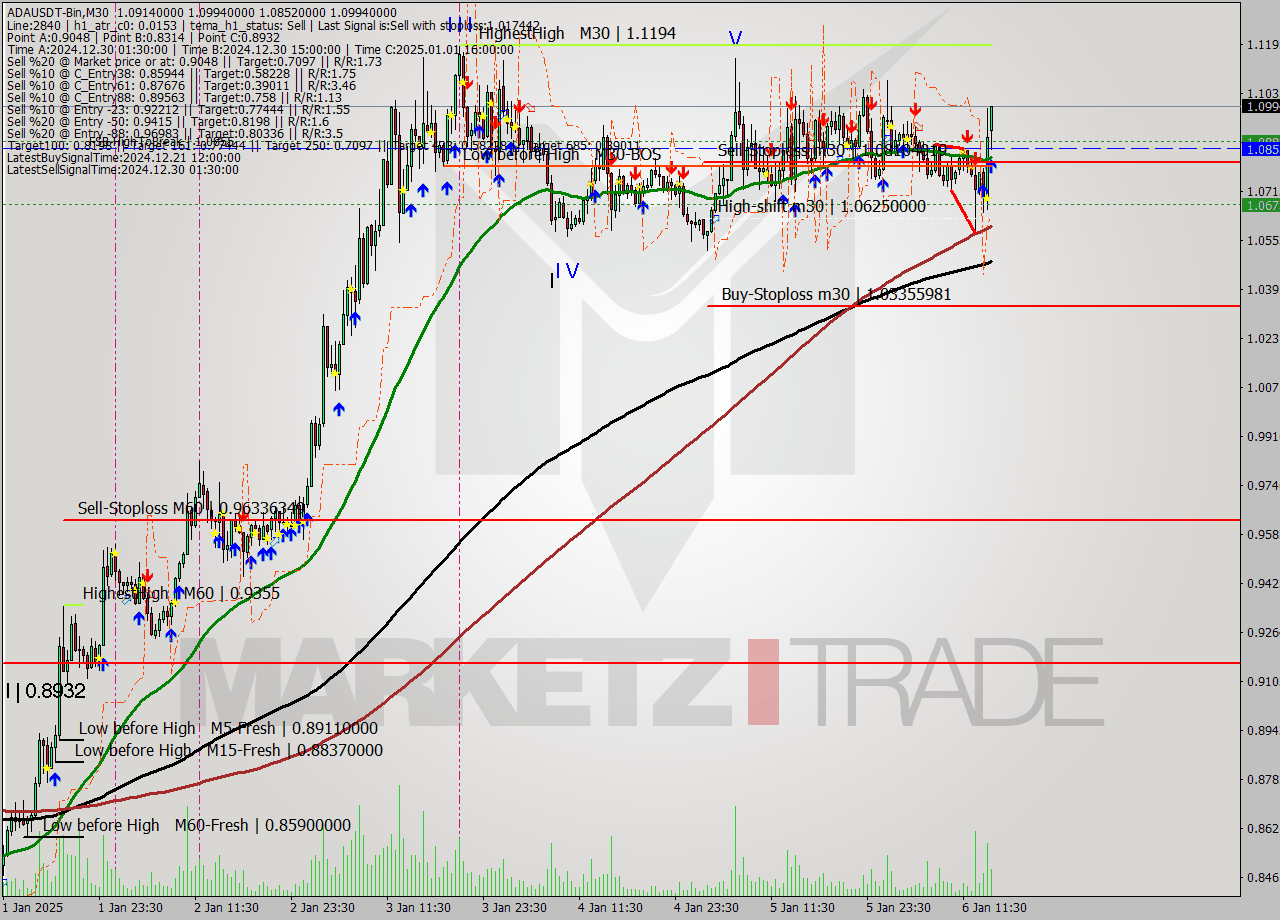Click the 'LatestSellSignalTime:2024.12.30 01:30:00' line
Viewport: 1280px width, 920px height.
pyautogui.click(x=122, y=169)
